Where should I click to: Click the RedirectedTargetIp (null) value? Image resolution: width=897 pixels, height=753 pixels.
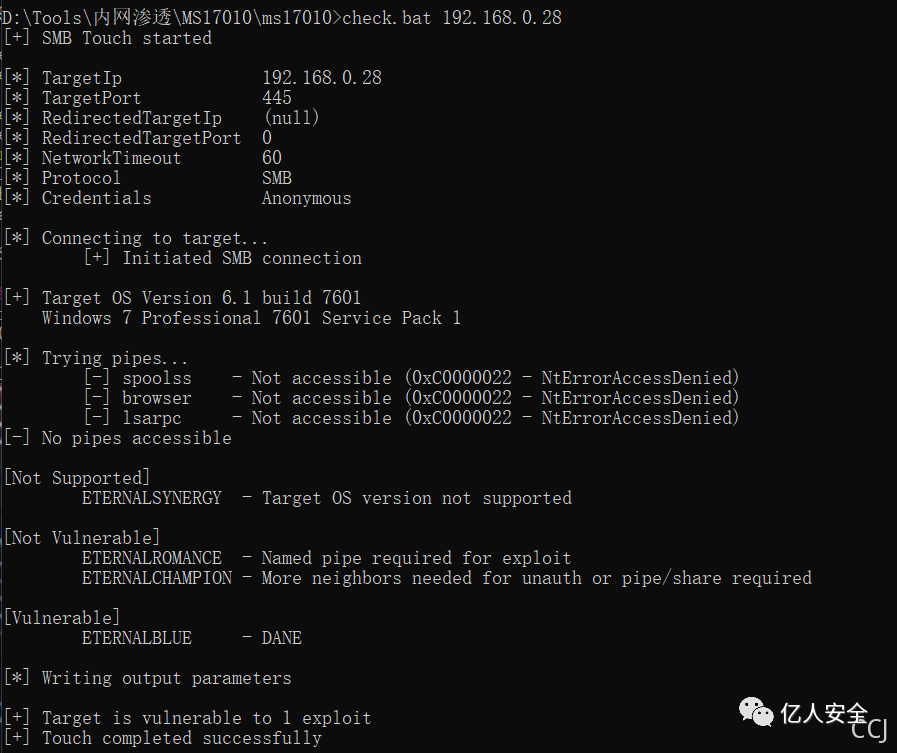pyautogui.click(x=291, y=118)
